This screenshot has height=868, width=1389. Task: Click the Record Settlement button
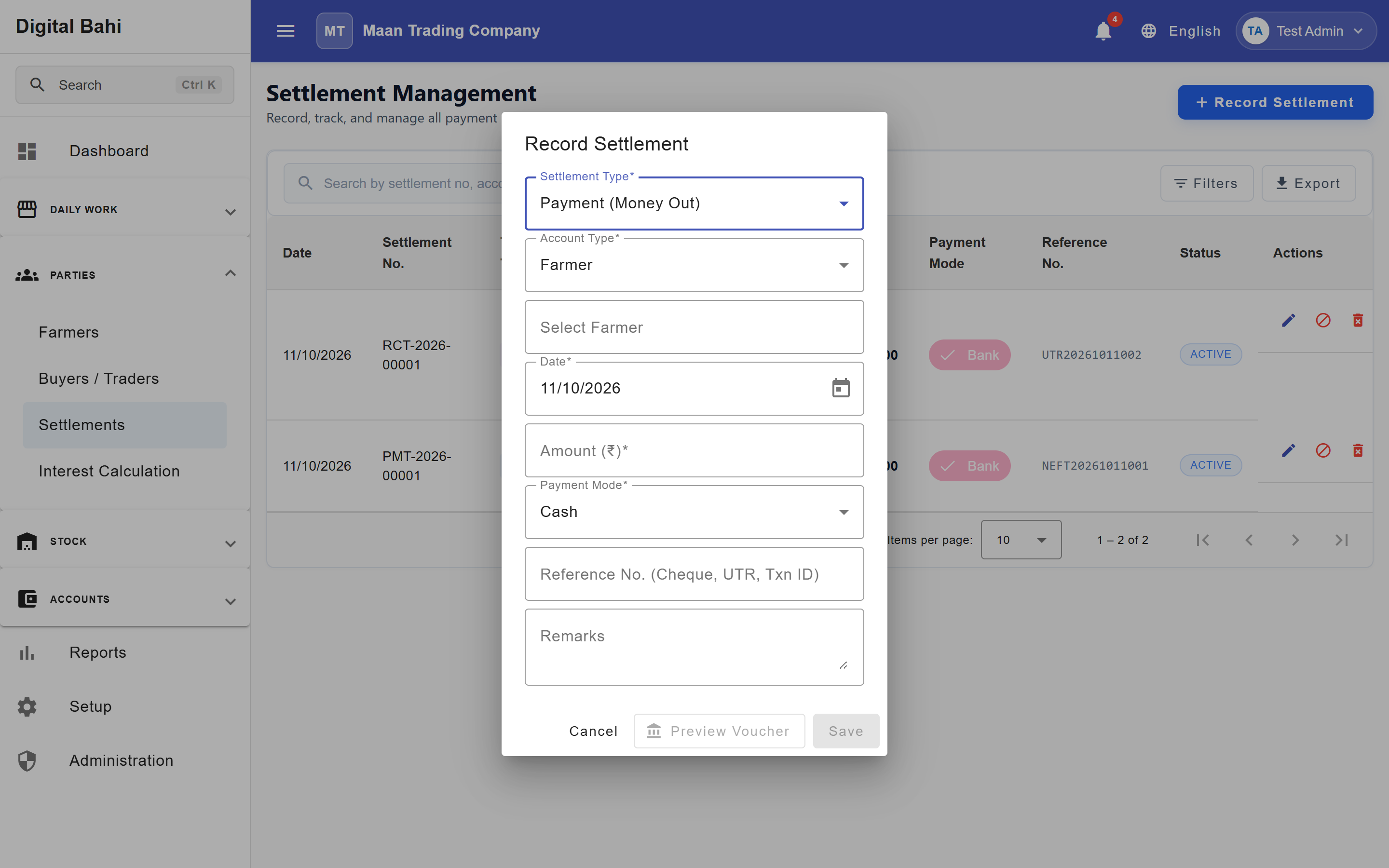pos(1275,102)
